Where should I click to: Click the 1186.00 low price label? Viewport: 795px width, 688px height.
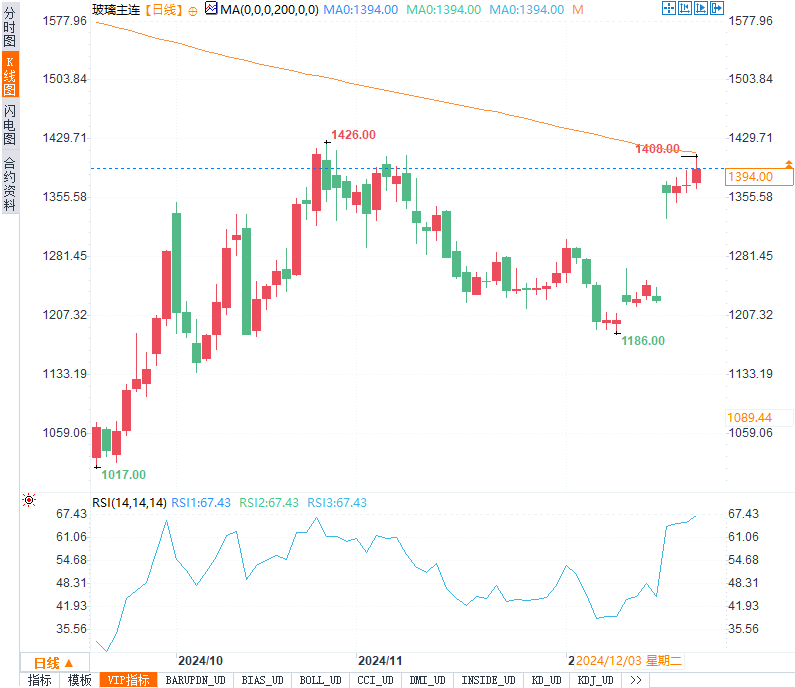(643, 341)
